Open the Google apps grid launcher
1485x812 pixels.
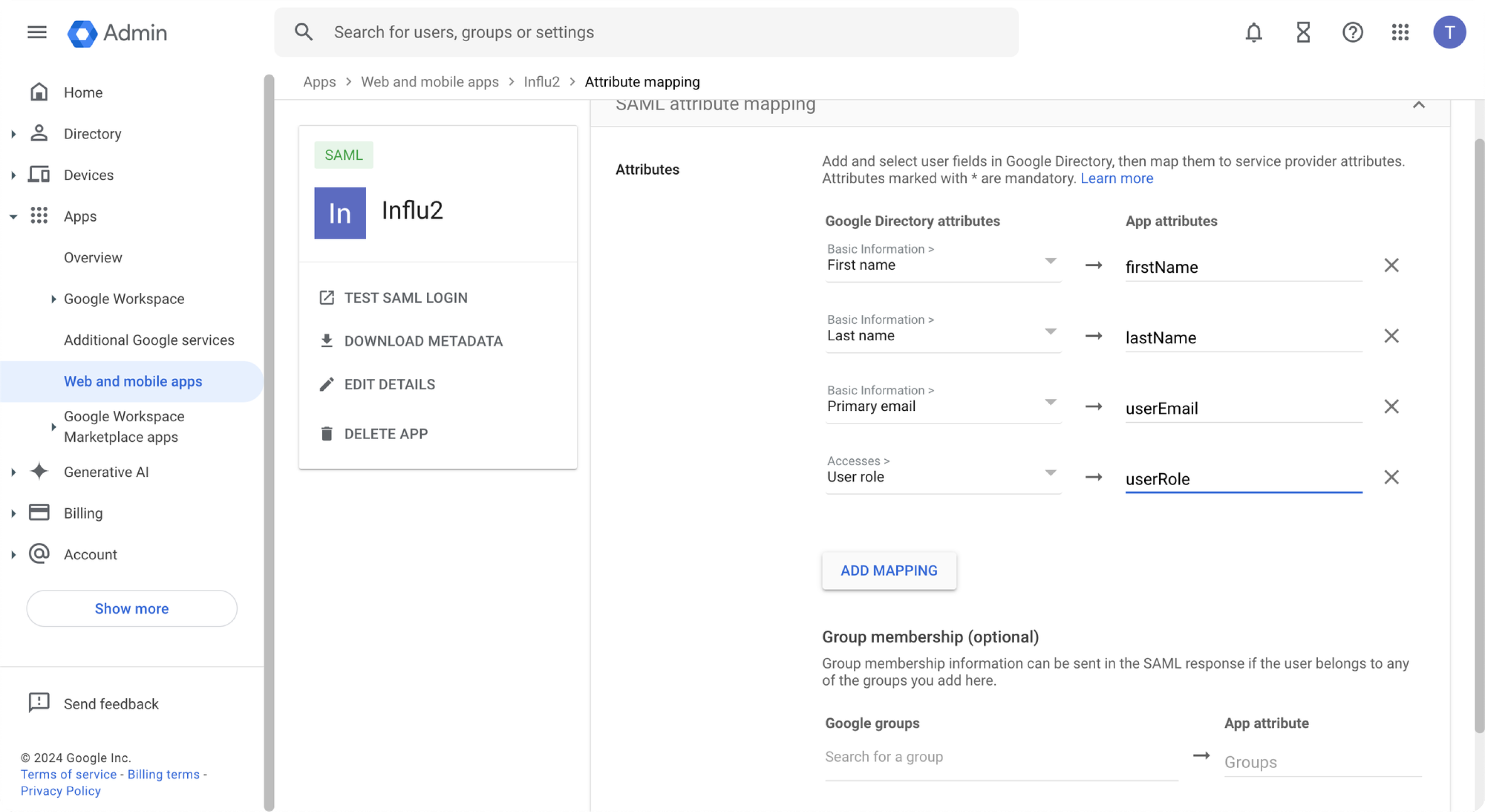pos(1400,32)
